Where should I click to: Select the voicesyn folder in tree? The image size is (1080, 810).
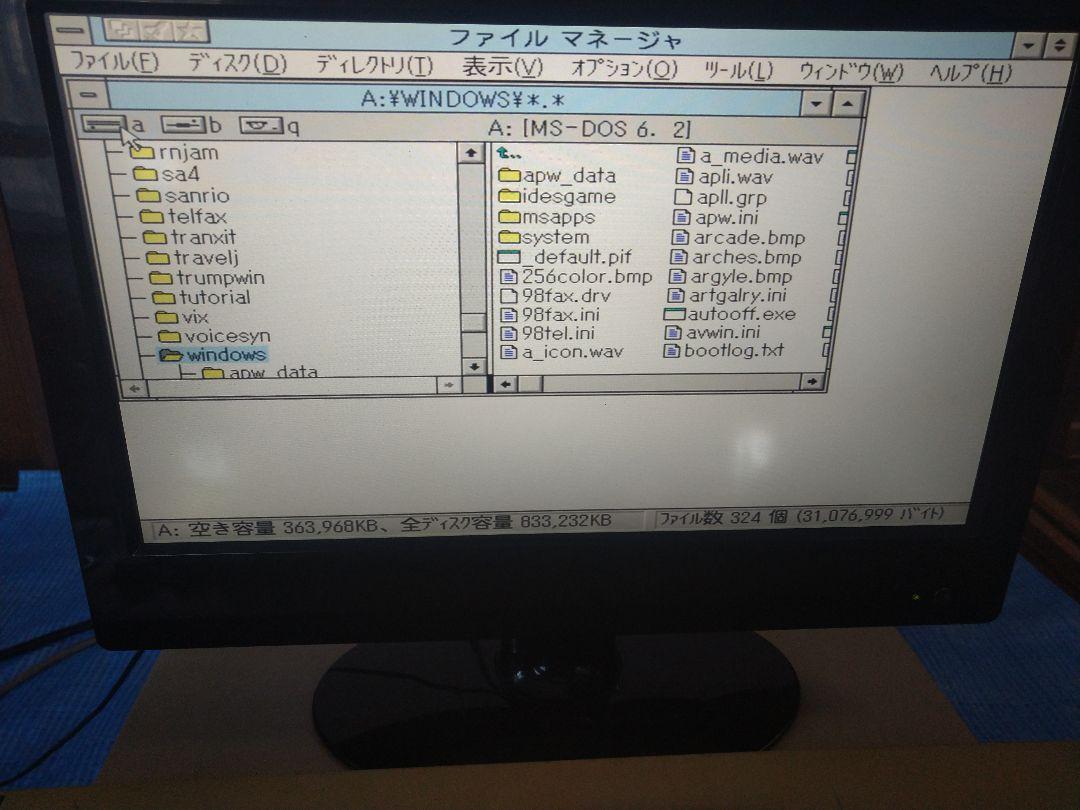point(215,336)
